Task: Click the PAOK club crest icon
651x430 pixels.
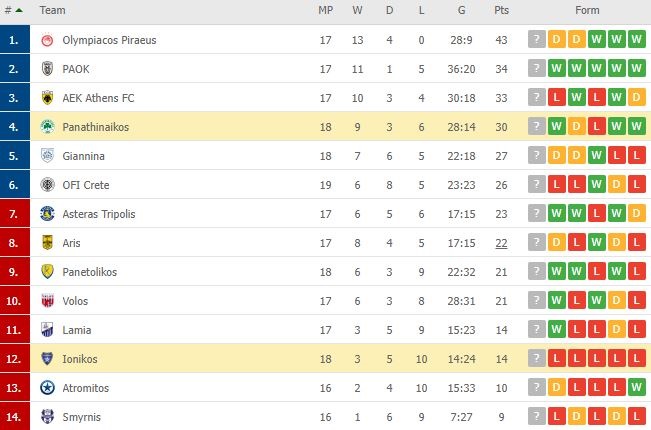Action: (47, 69)
